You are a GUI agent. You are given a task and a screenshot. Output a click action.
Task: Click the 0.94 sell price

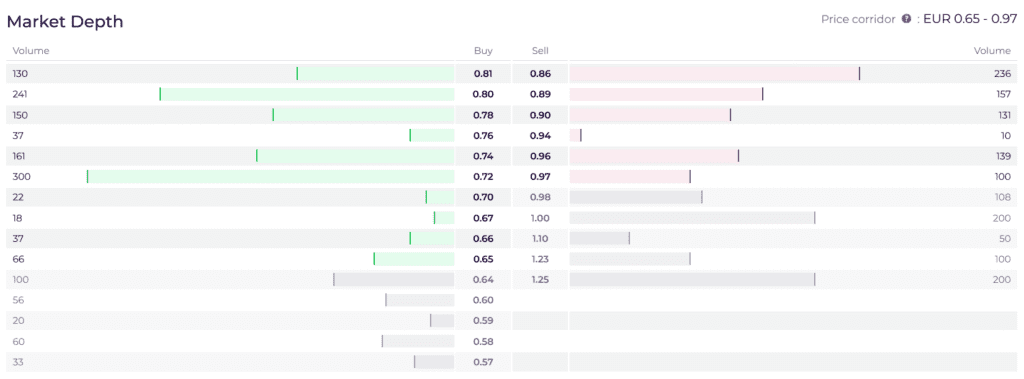point(540,135)
